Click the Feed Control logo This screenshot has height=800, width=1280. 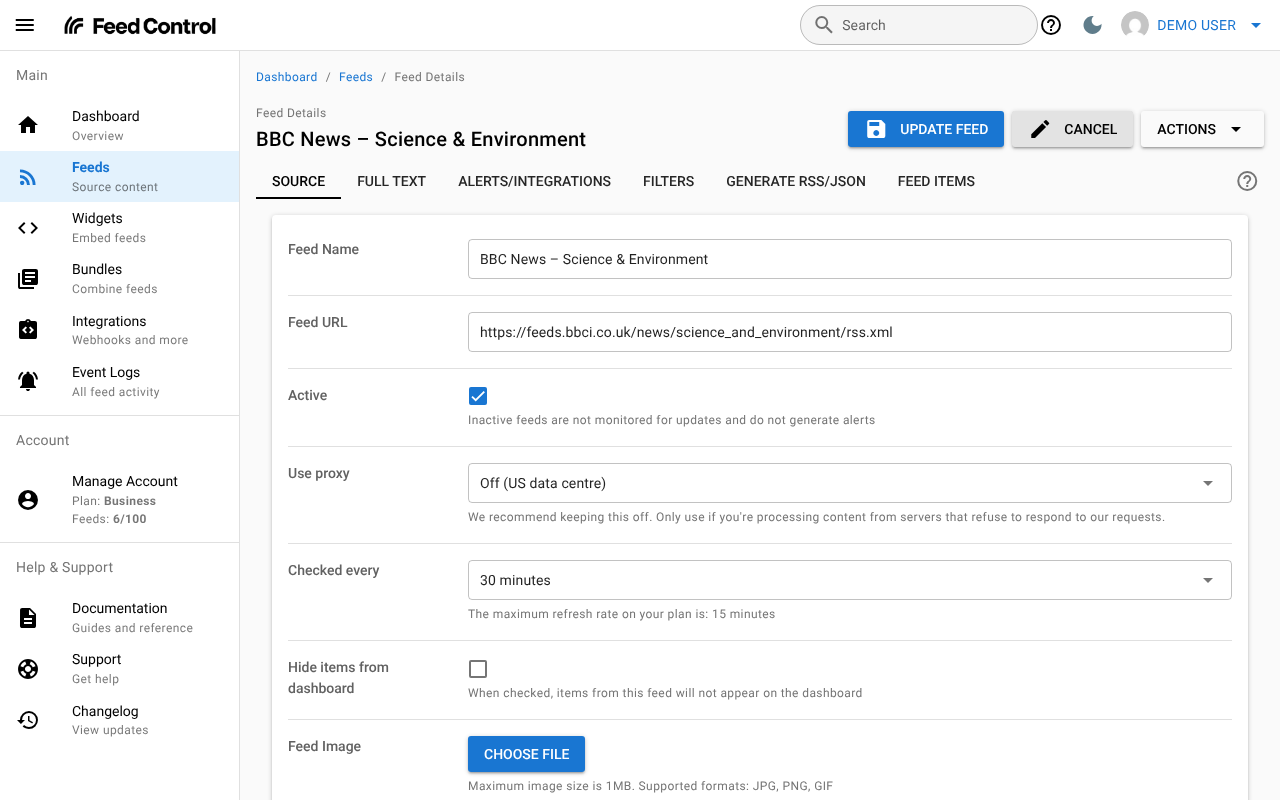coord(140,26)
